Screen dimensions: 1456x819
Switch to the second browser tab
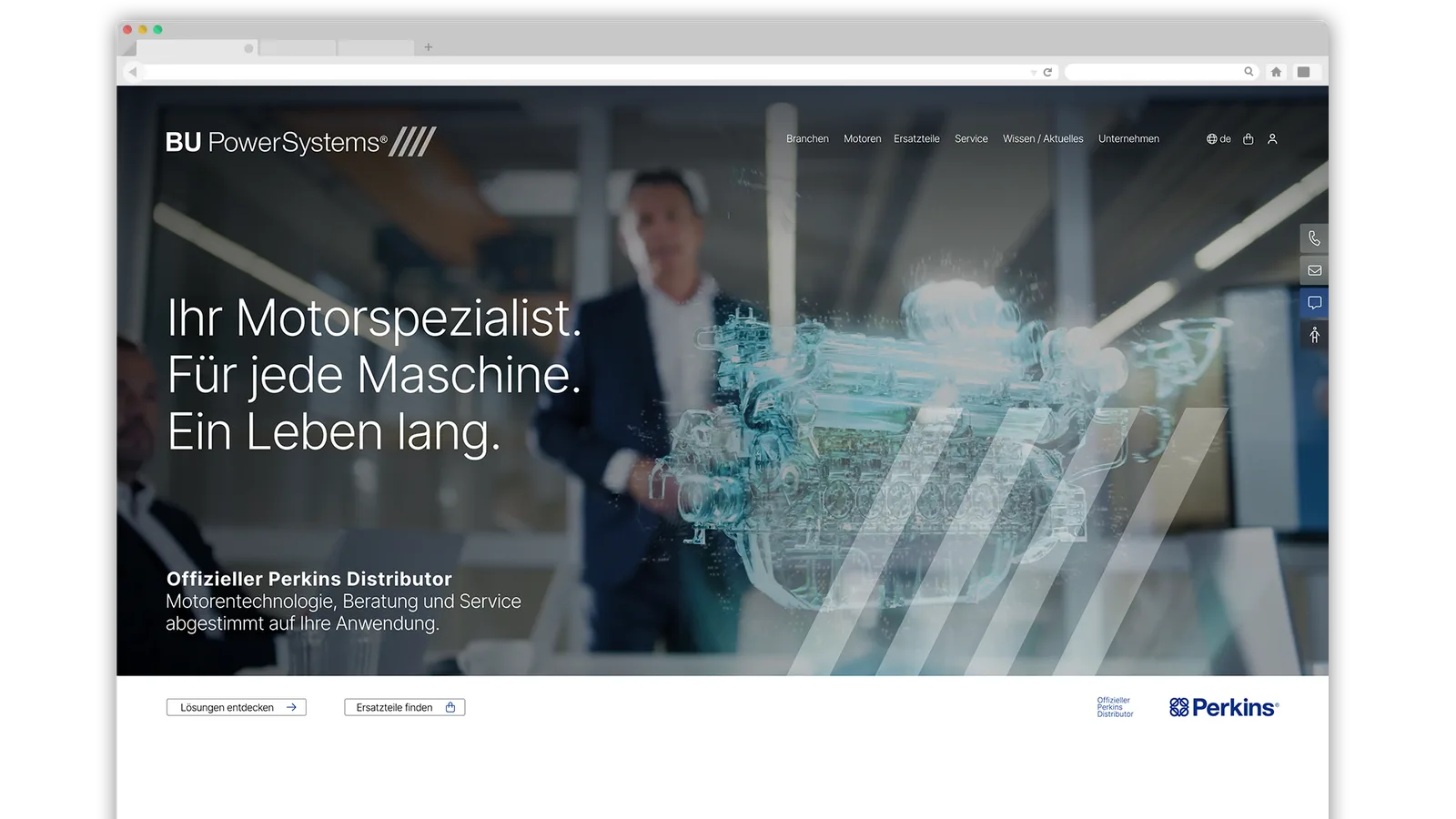click(x=298, y=47)
